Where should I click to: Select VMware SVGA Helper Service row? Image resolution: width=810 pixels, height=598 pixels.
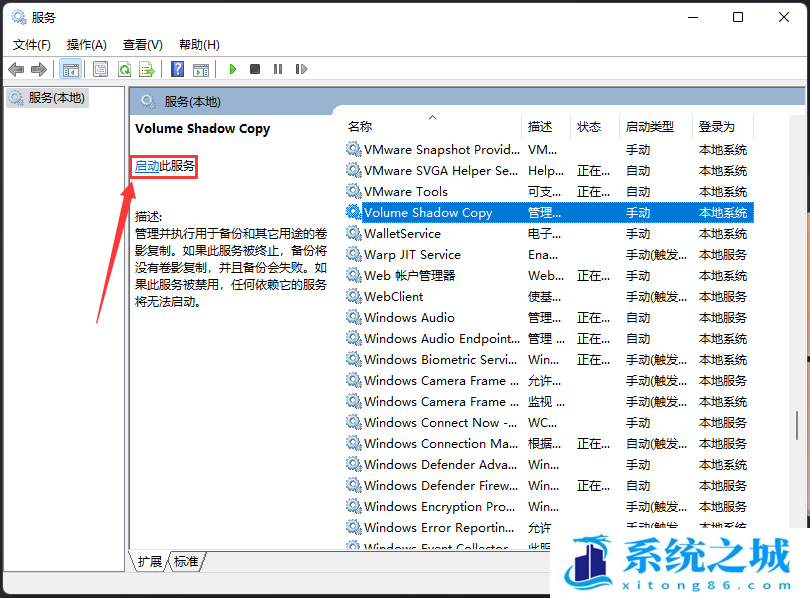[x=549, y=170]
